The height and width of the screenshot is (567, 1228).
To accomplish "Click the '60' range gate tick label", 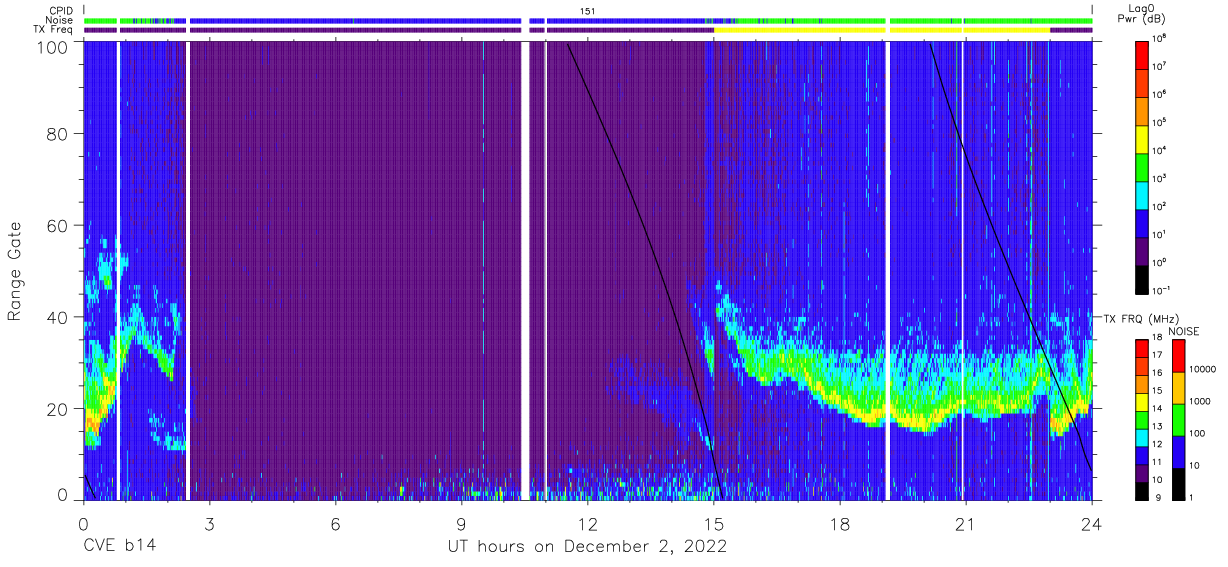I will coord(58,225).
